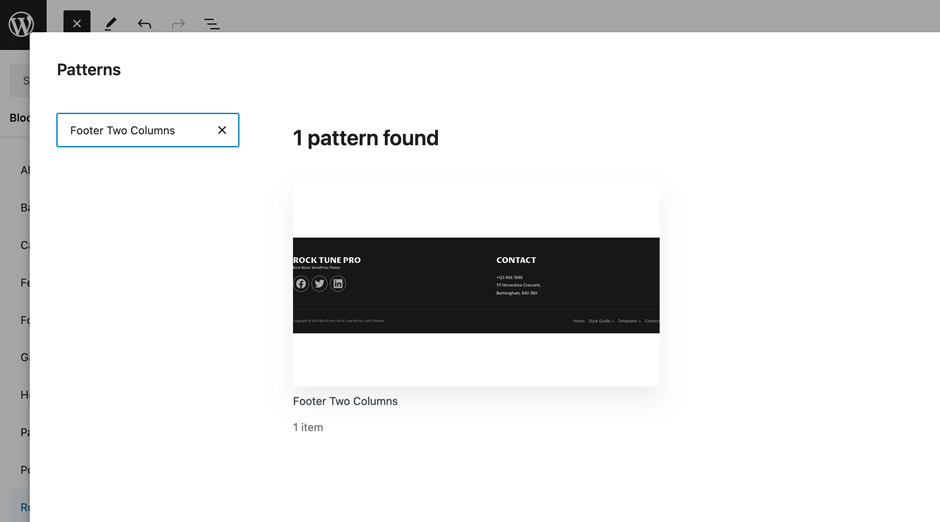Expand Templates submenu in footer preview
Image resolution: width=940 pixels, height=522 pixels.
[629, 321]
